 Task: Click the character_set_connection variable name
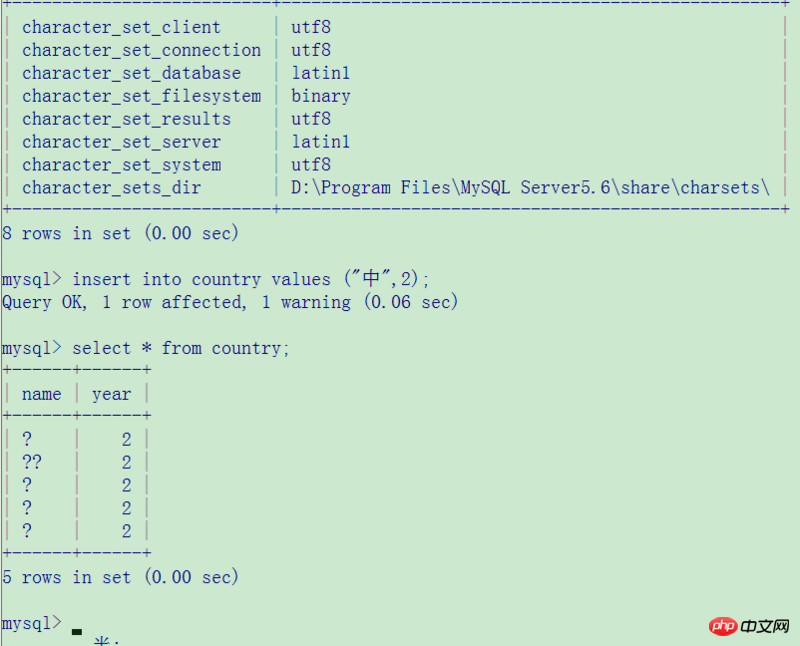coord(141,50)
